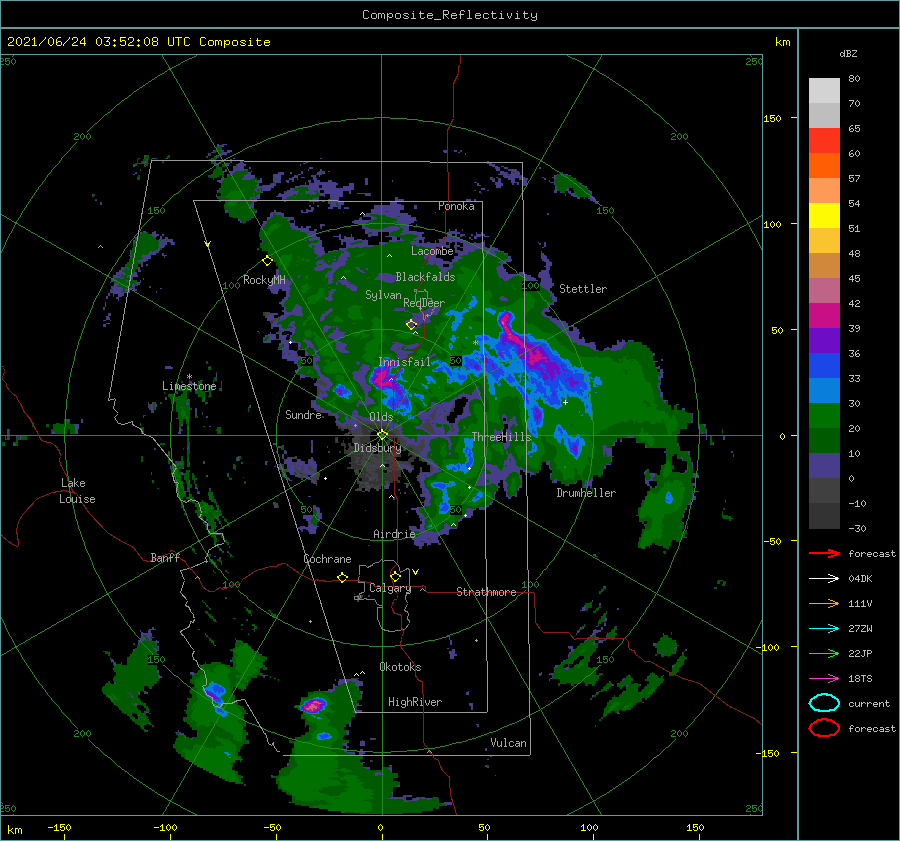900x841 pixels.
Task: Click the Didsbury label
Action: [377, 448]
